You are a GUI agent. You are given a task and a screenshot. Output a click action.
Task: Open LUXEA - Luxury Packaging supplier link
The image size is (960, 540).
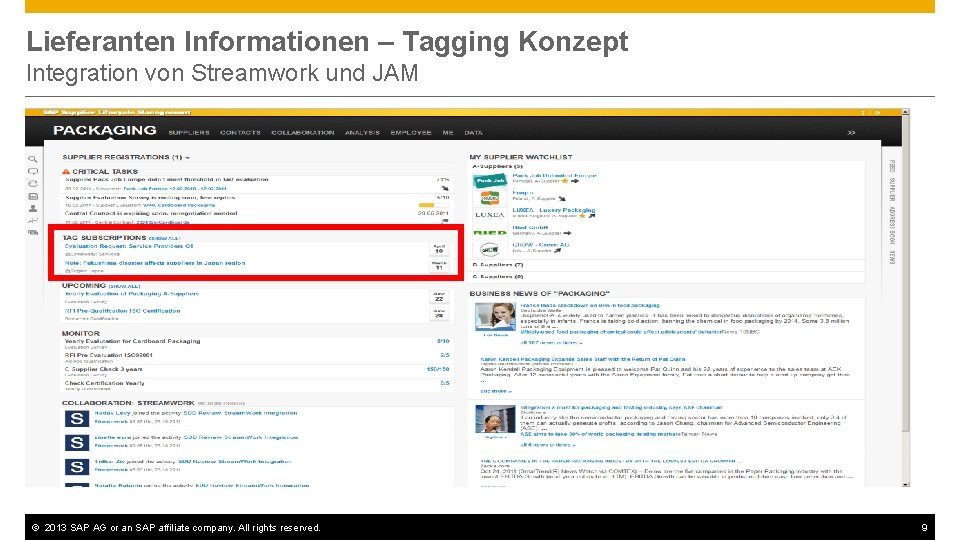coord(553,210)
